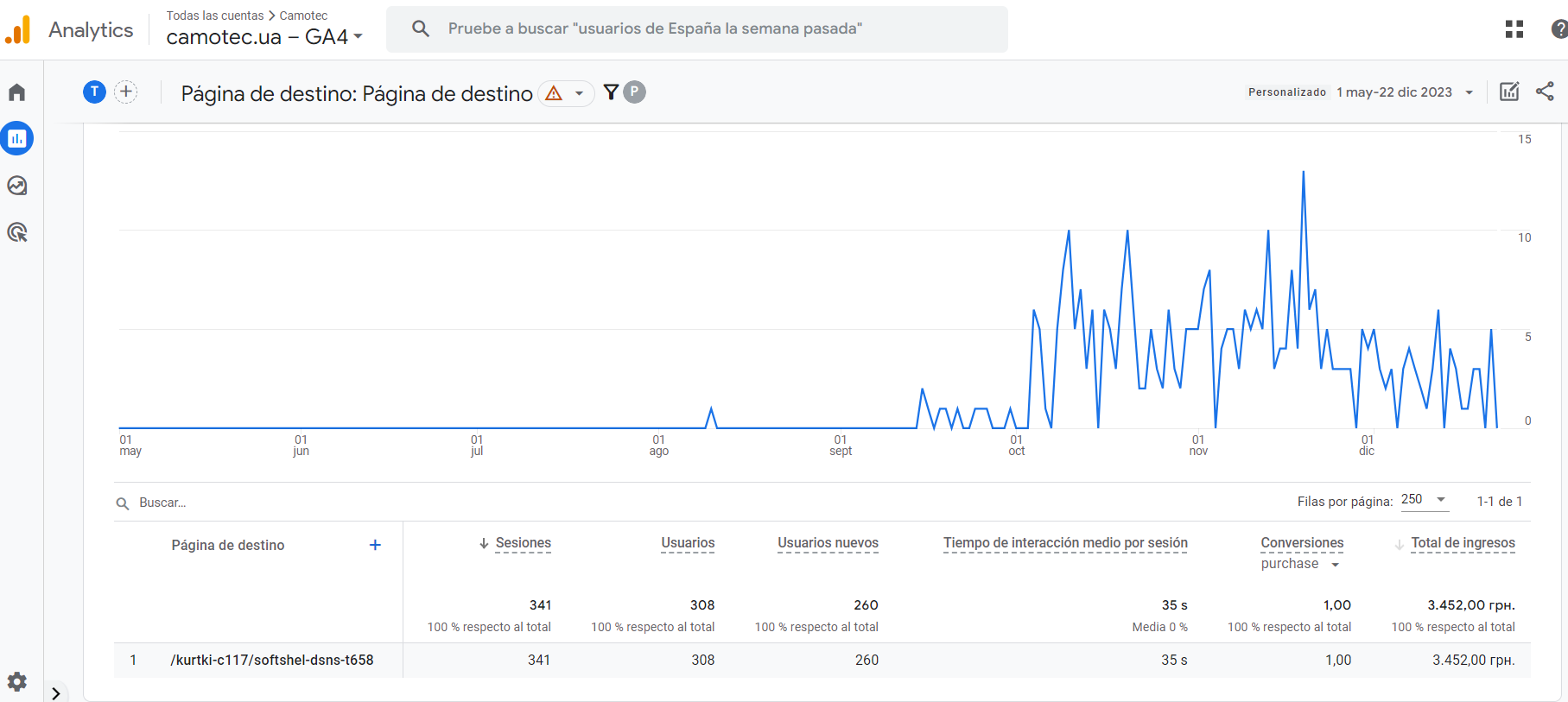The width and height of the screenshot is (1568, 702).
Task: Click the share report icon
Action: [1545, 92]
